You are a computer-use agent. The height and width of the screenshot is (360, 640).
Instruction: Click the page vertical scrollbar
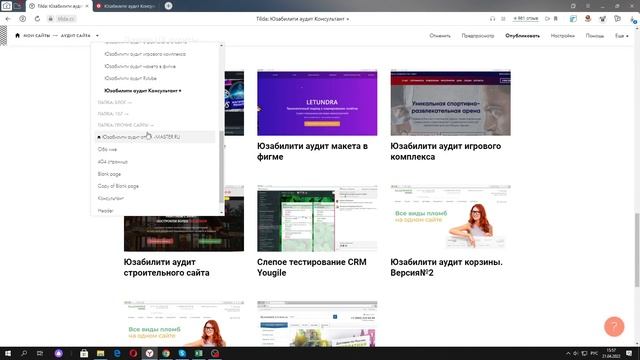tap(637, 250)
